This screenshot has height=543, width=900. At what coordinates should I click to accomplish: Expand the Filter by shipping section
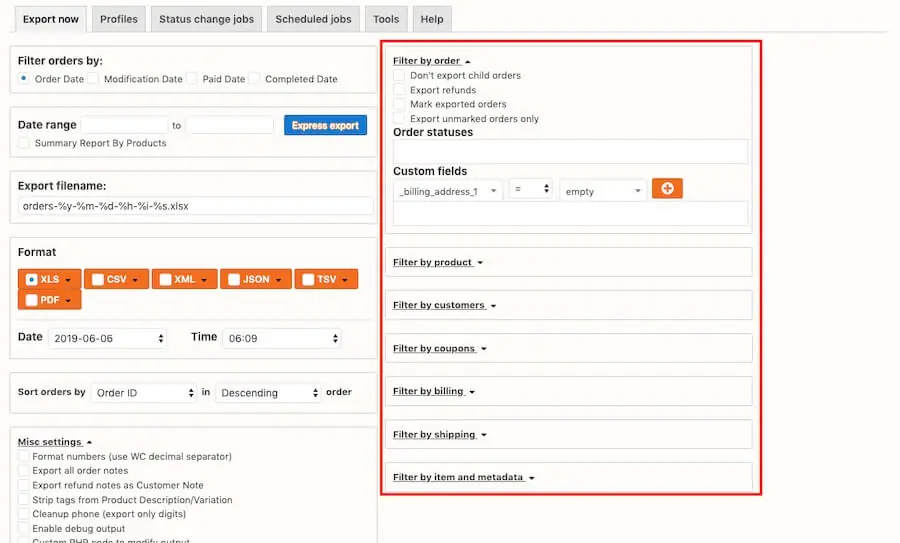(x=440, y=435)
